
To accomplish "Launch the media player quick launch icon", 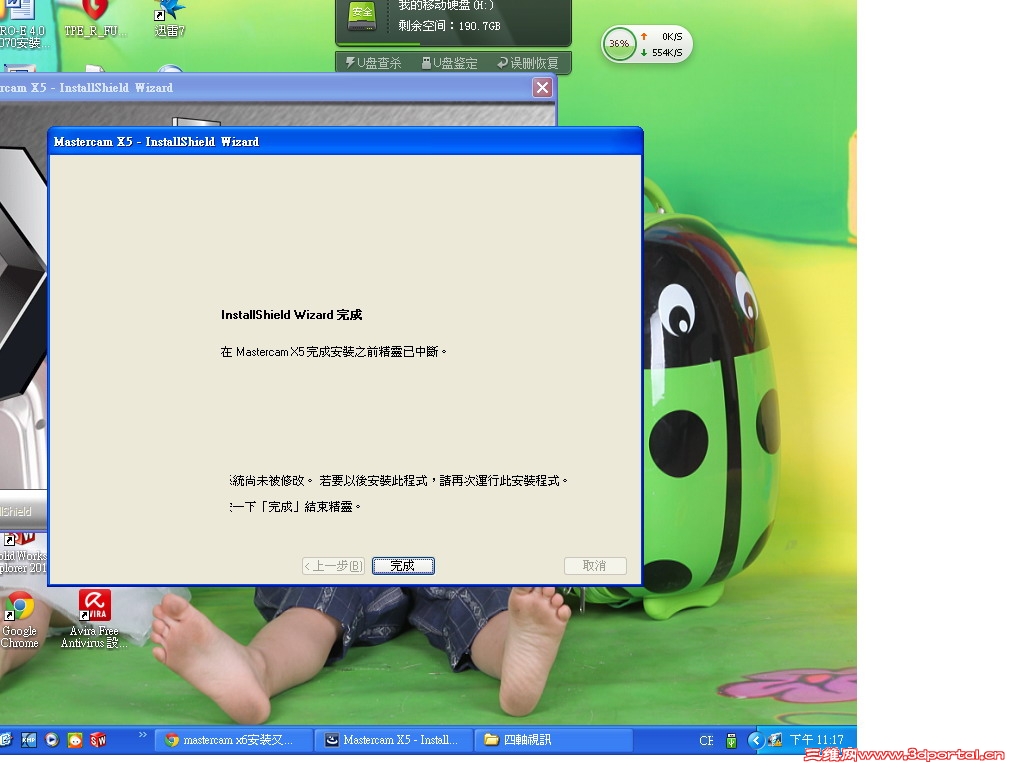I will click(x=52, y=740).
